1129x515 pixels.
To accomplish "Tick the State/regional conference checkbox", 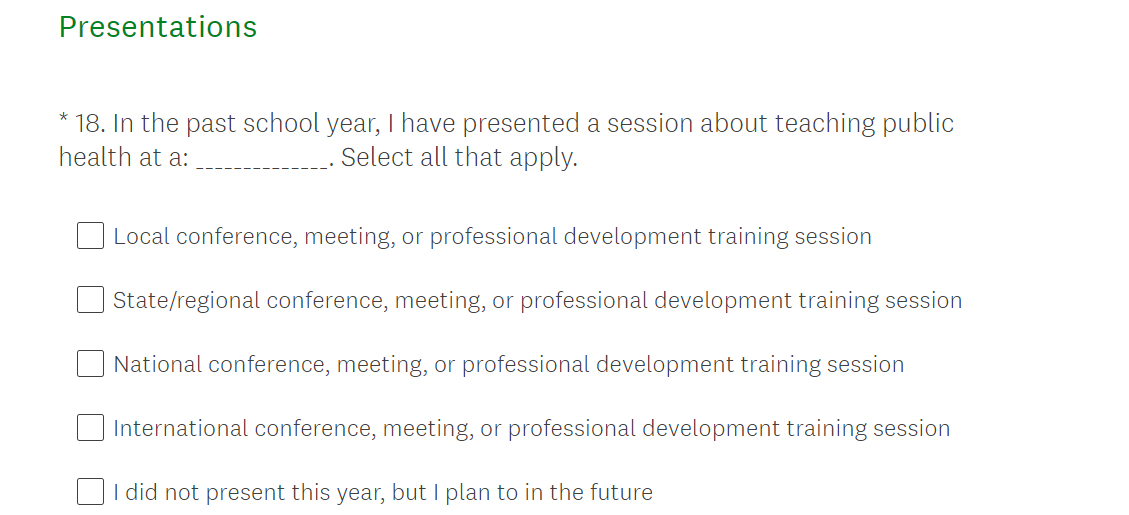I will click(91, 300).
